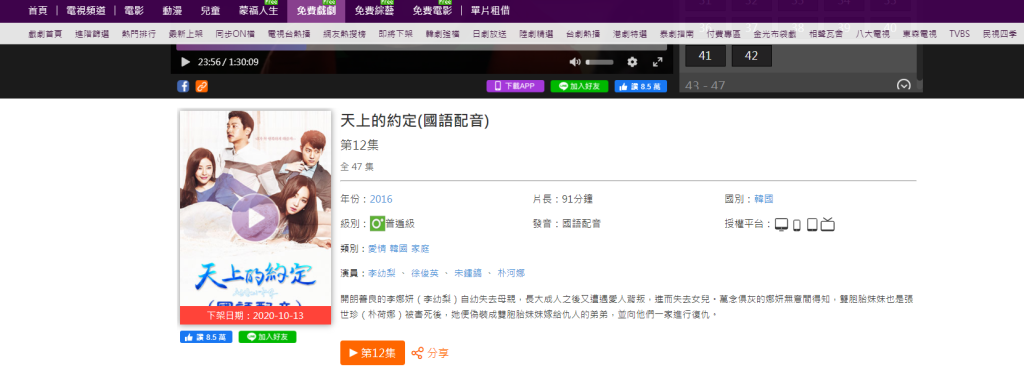
Task: Go to 首頁 in the top menu
Action: (38, 11)
